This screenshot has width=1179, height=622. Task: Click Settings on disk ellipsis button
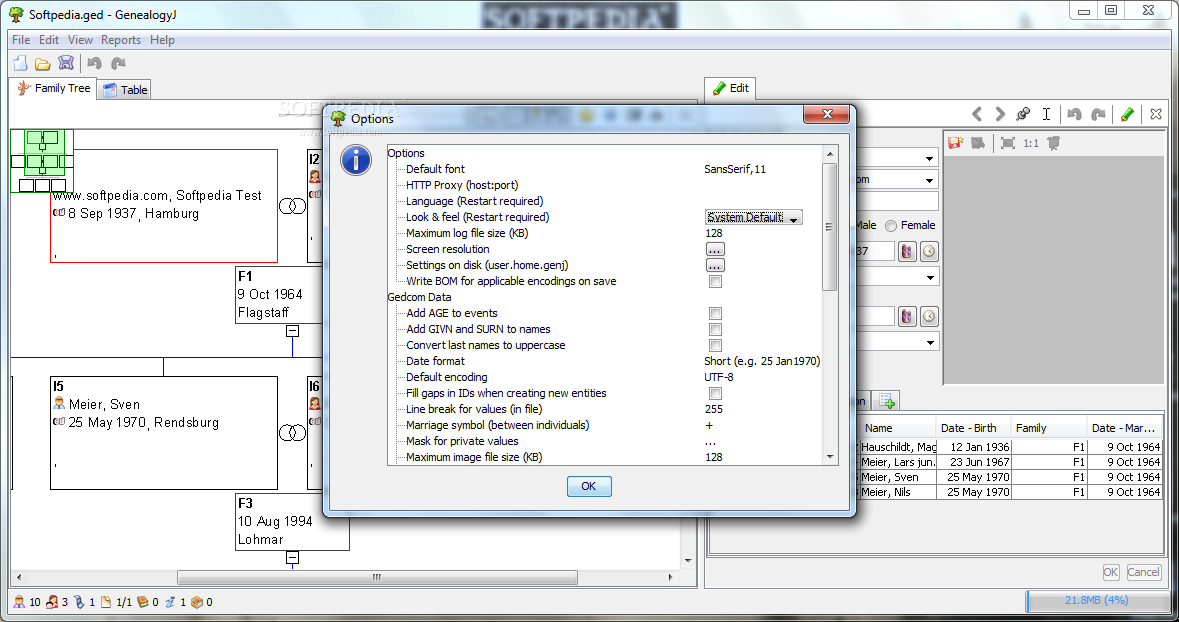pyautogui.click(x=715, y=265)
